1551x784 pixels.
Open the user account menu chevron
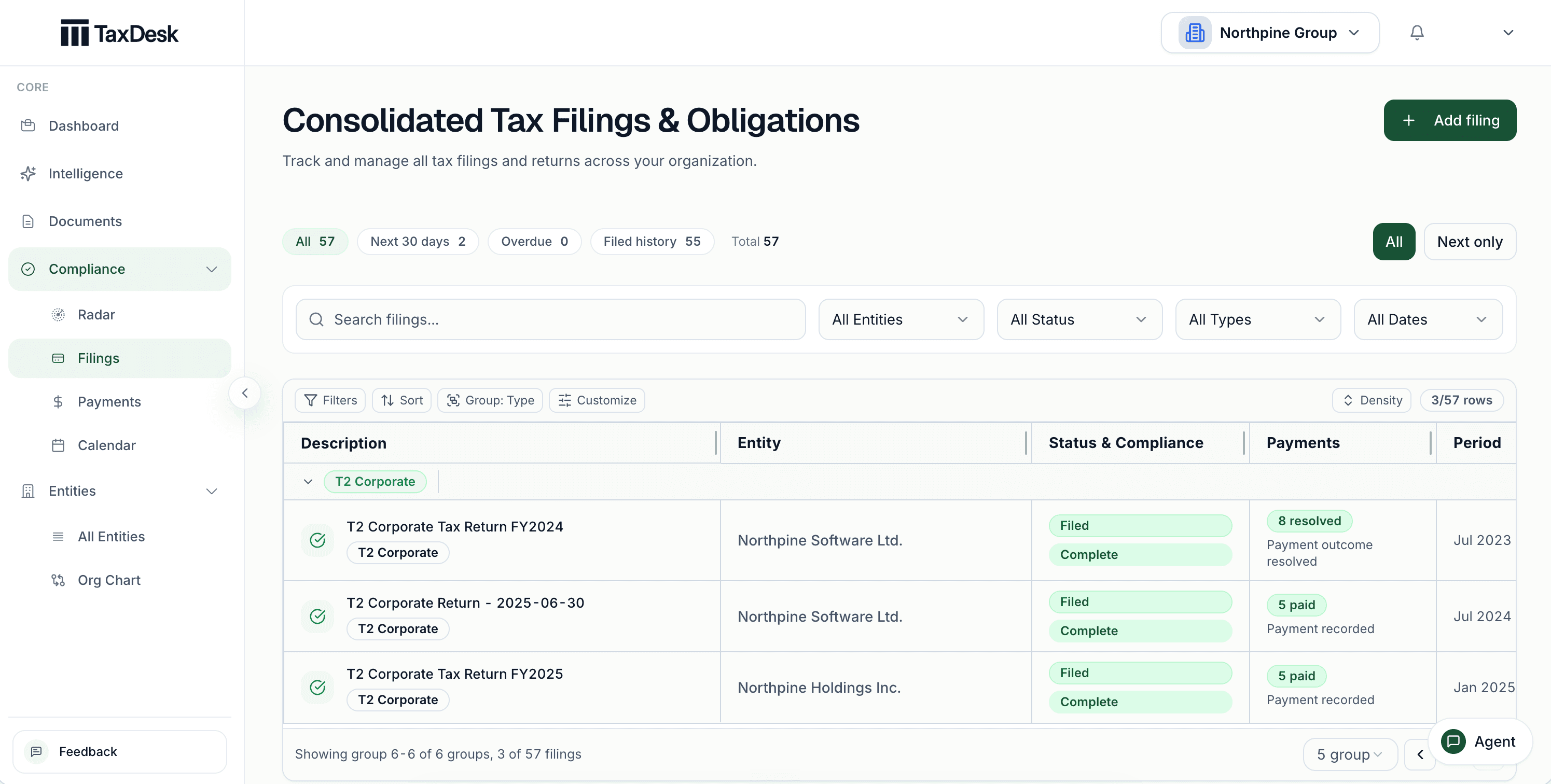(x=1507, y=33)
